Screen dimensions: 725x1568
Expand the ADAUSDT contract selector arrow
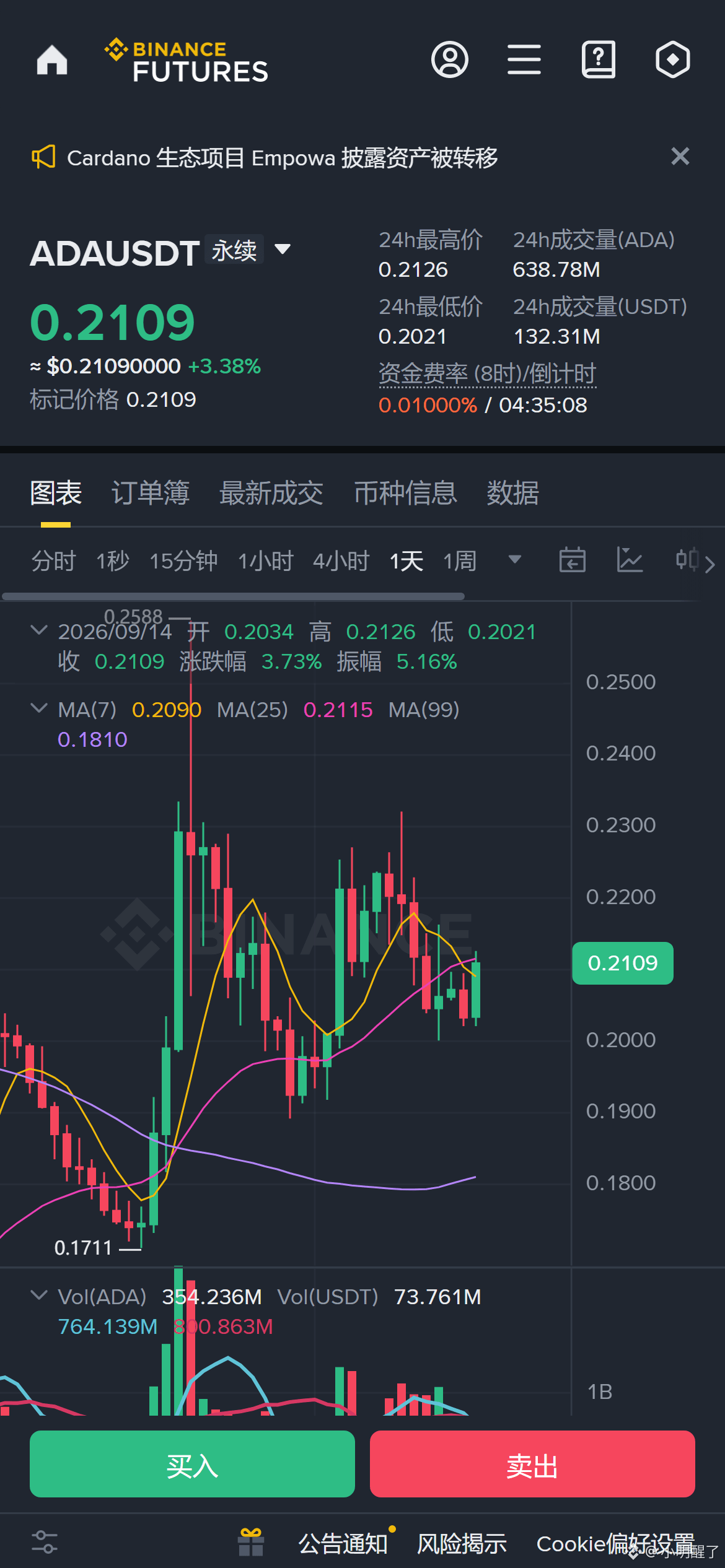tap(283, 249)
